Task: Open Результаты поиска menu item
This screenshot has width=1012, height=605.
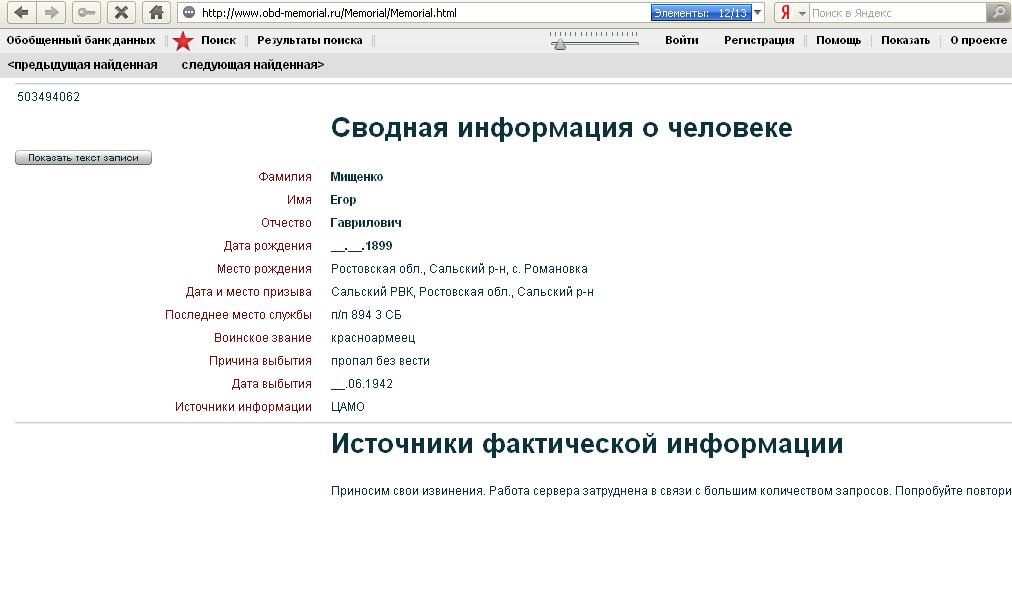Action: pos(309,40)
